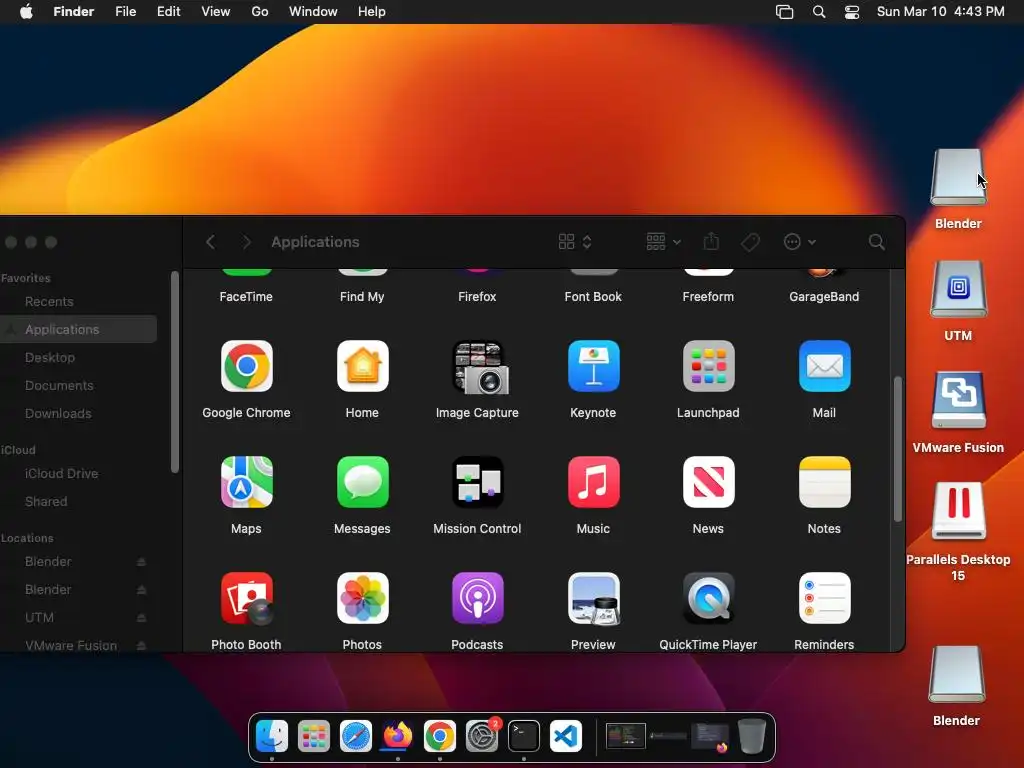
Task: Click the date and time in menu bar
Action: pyautogui.click(x=940, y=12)
